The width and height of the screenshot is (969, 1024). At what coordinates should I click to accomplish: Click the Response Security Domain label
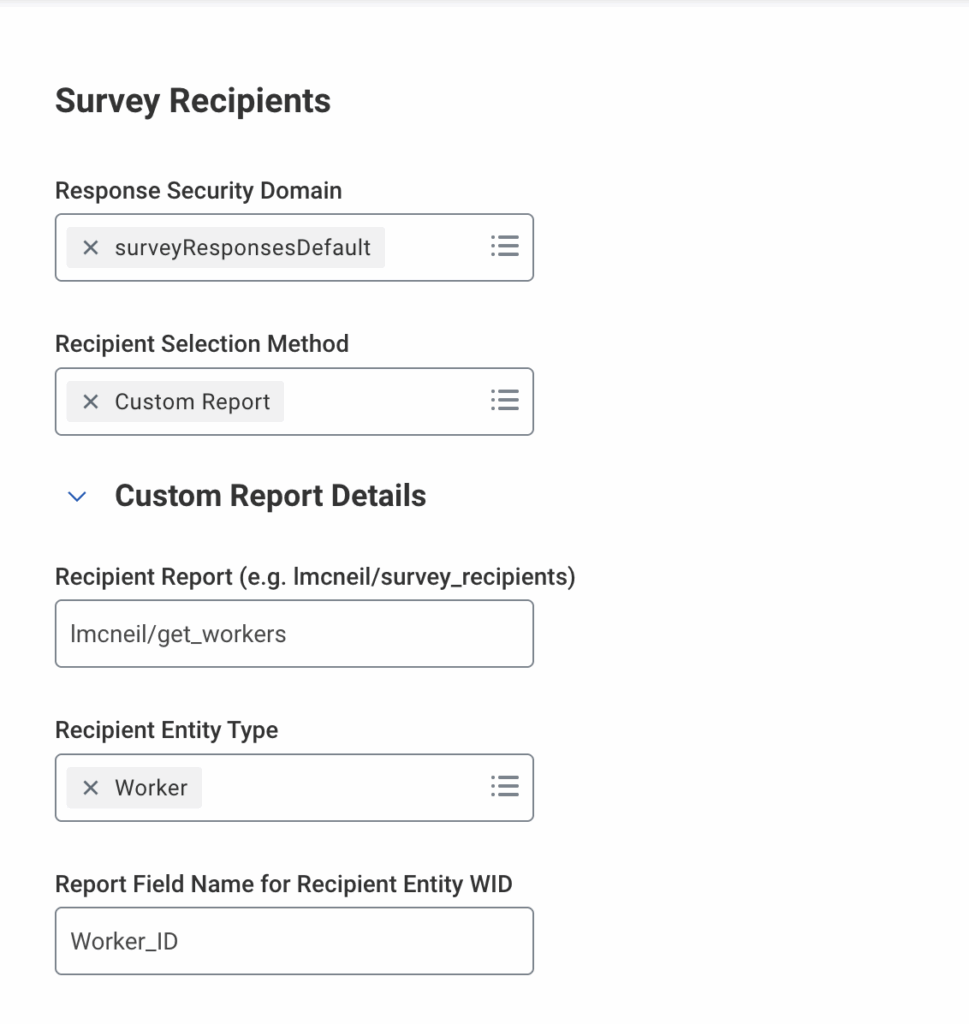199,191
